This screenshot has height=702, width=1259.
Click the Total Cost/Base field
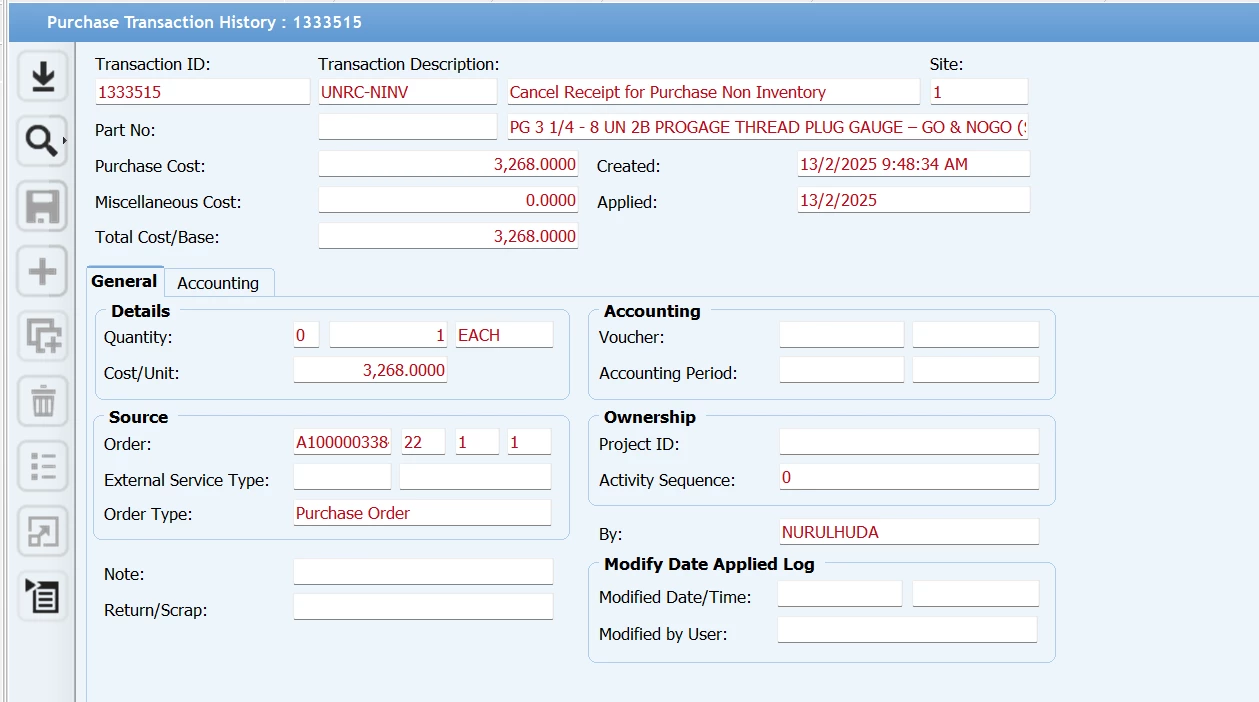click(x=448, y=236)
